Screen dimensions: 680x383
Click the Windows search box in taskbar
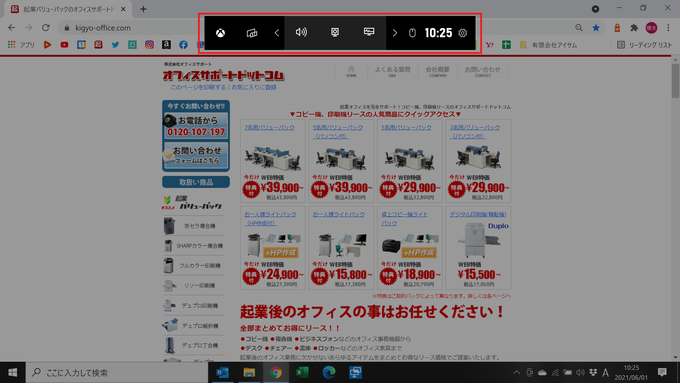[x=117, y=372]
